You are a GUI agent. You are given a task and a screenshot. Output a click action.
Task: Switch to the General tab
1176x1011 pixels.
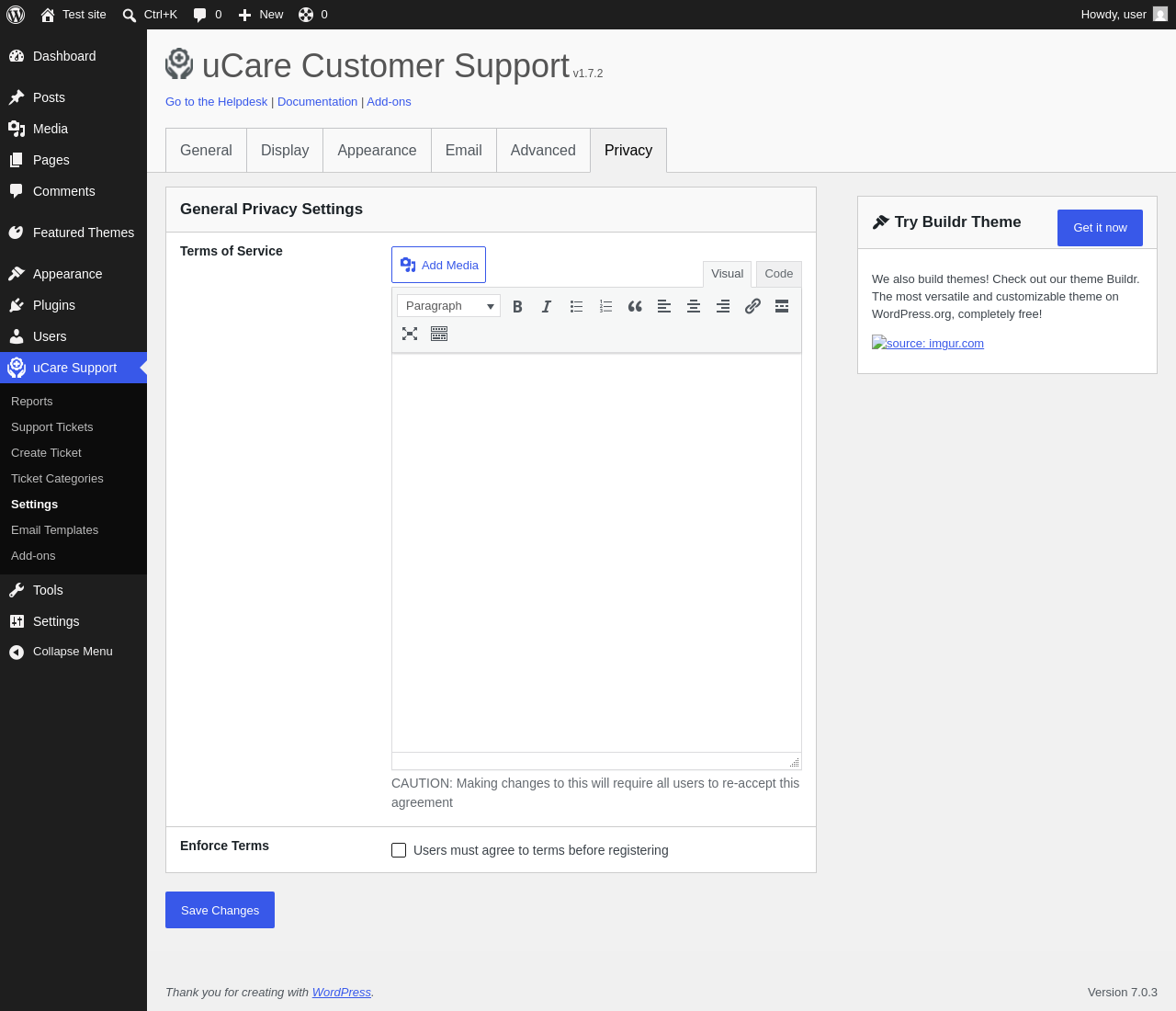[x=206, y=150]
